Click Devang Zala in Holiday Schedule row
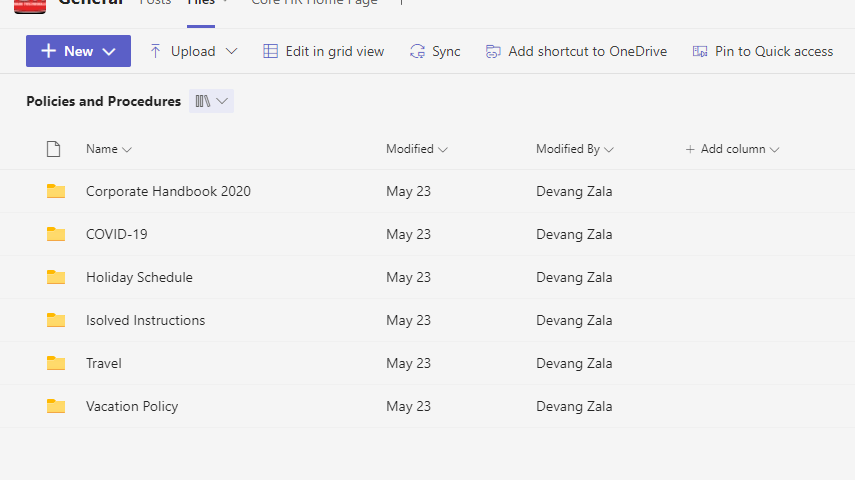The image size is (855, 480). pos(574,278)
